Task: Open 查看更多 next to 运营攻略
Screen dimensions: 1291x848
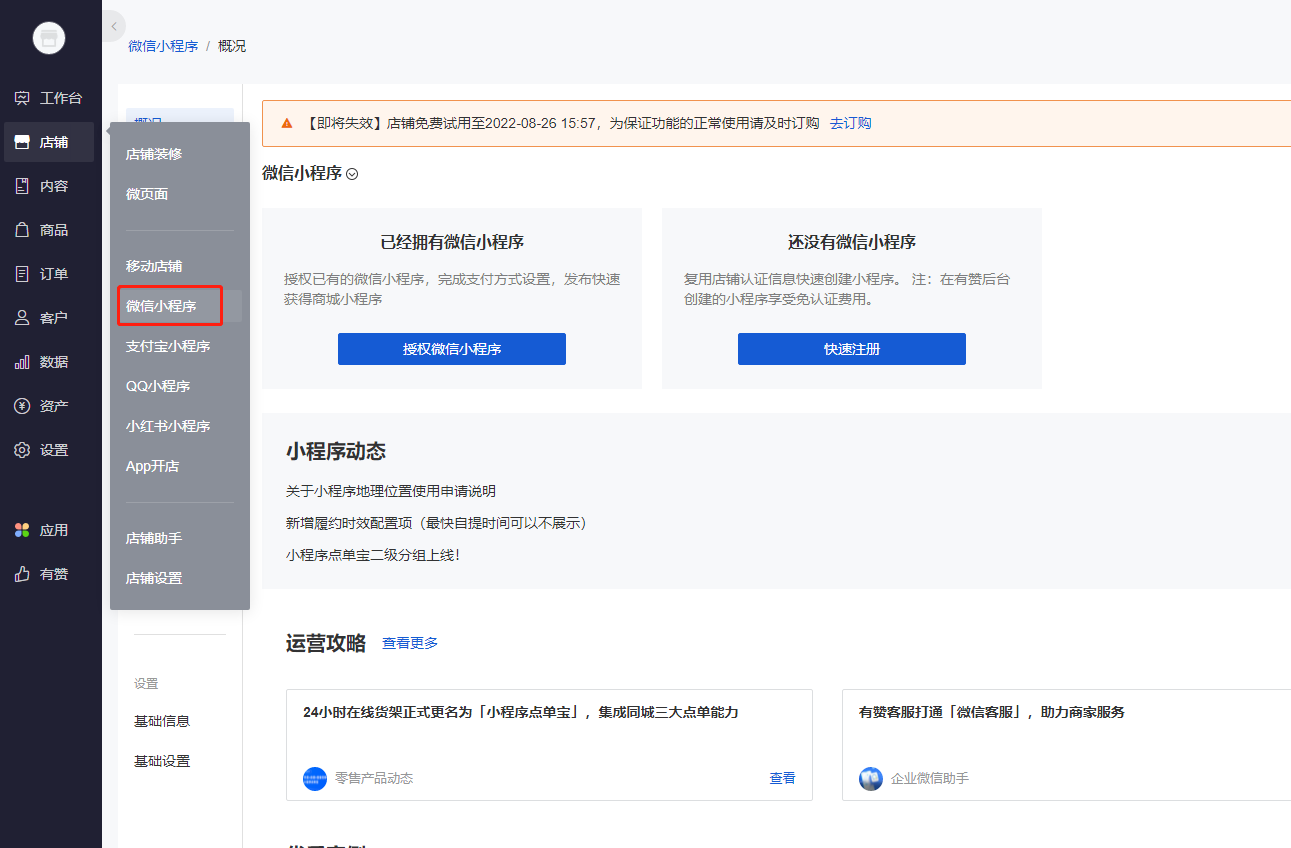Action: point(410,643)
